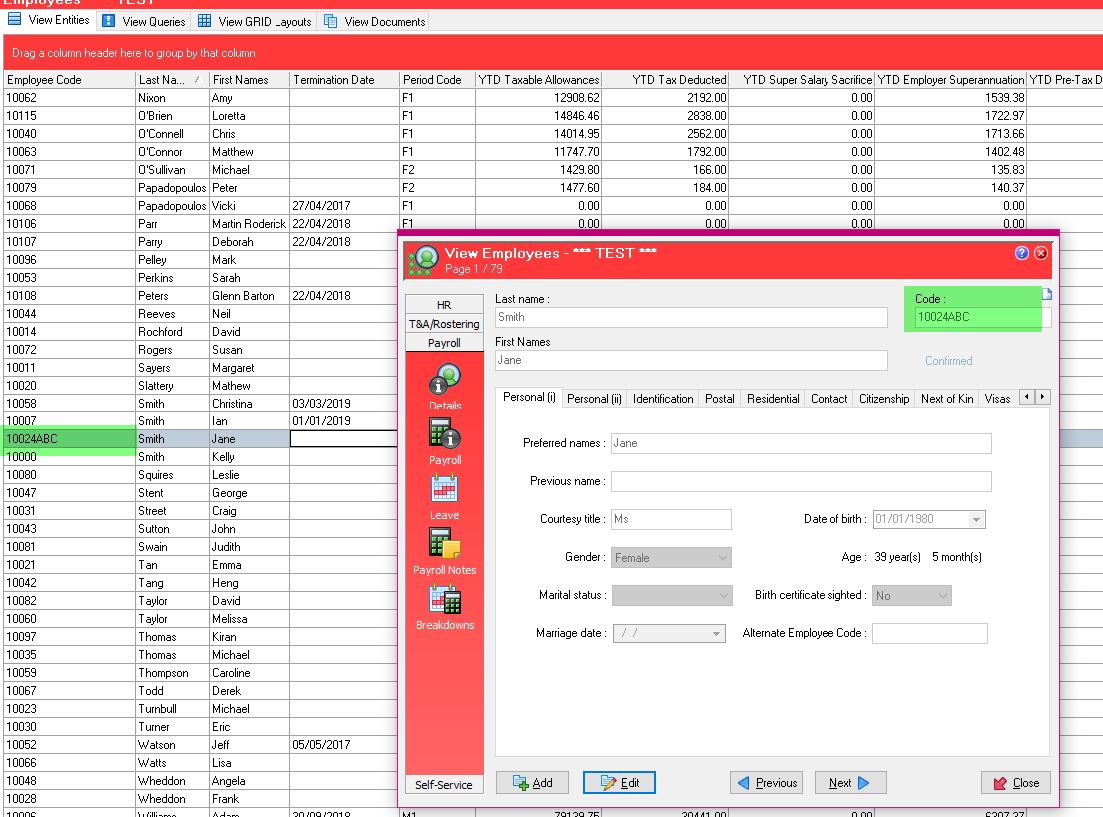Select the Identification tab

pyautogui.click(x=662, y=398)
